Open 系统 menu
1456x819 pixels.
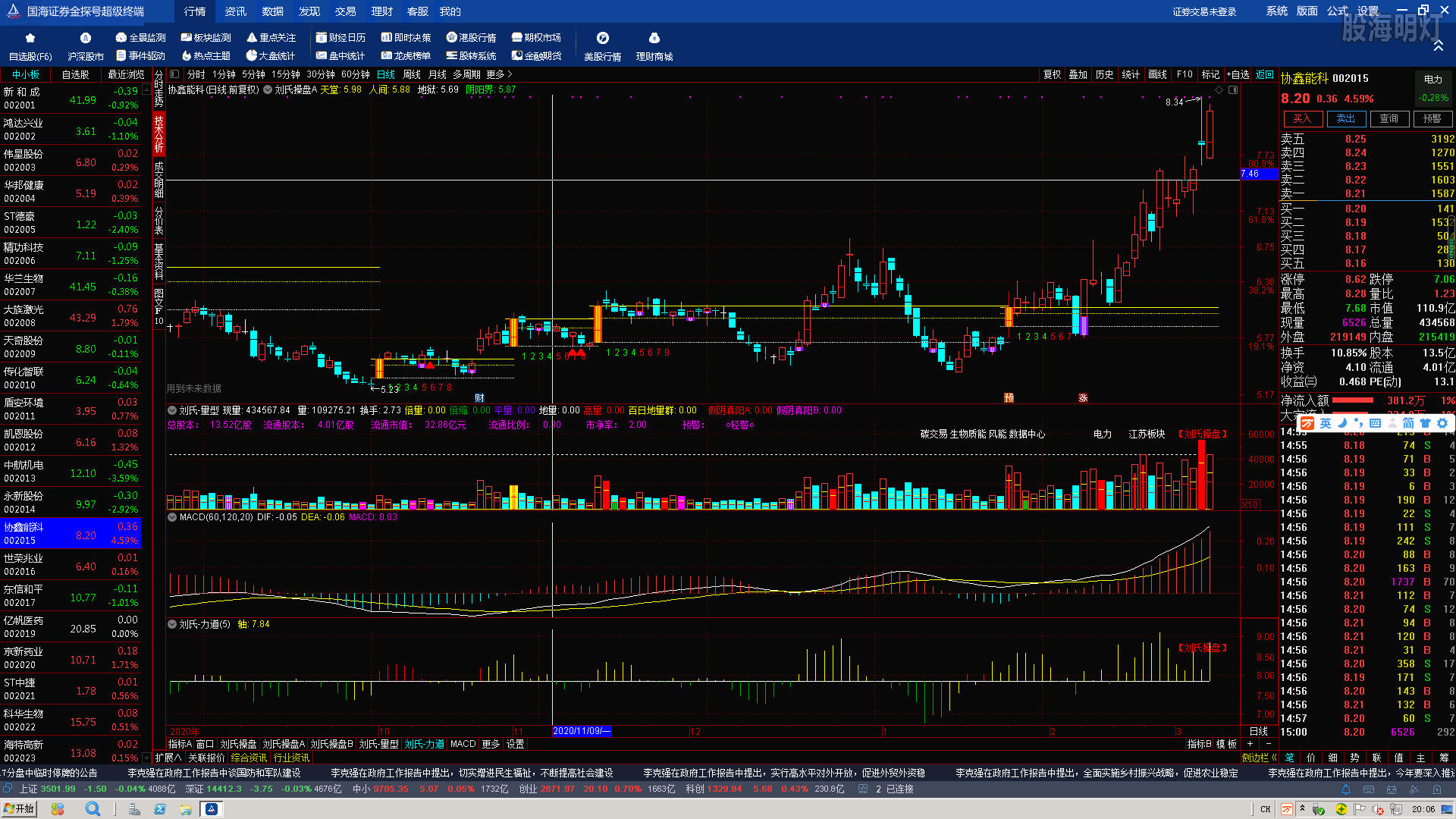click(1277, 11)
